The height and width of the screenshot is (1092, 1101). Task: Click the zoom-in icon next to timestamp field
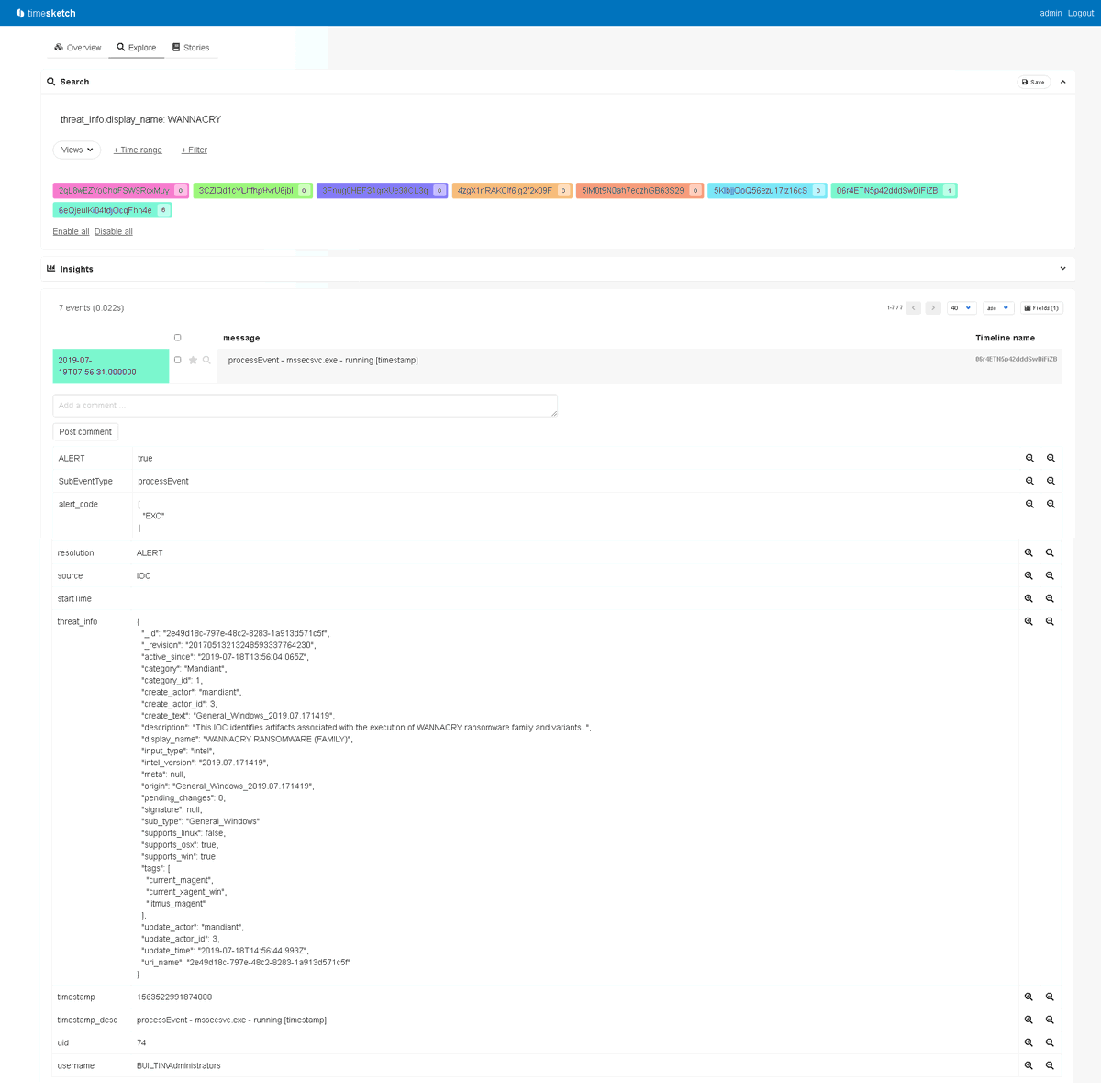tap(1029, 997)
